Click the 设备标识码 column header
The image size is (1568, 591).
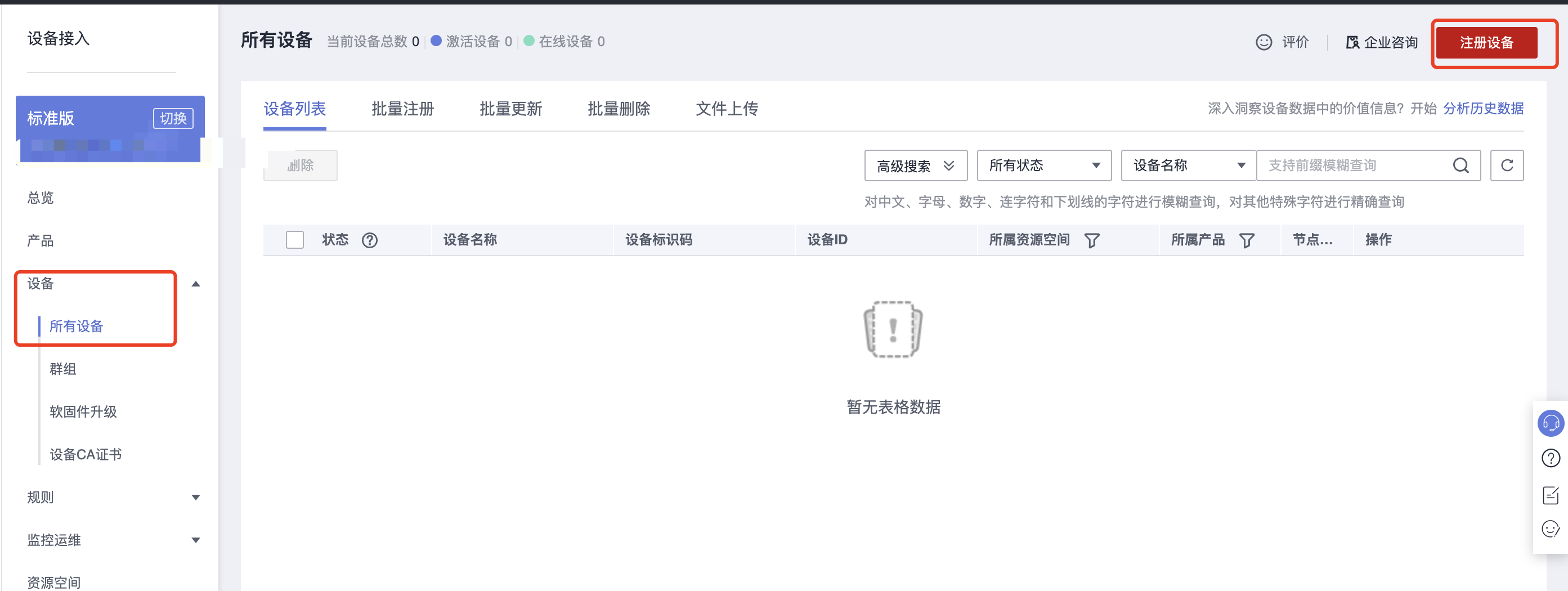pyautogui.click(x=658, y=240)
